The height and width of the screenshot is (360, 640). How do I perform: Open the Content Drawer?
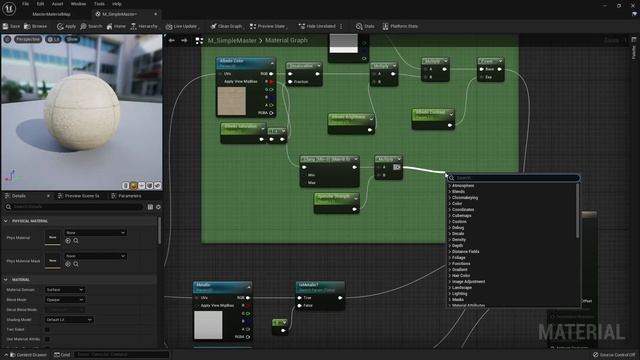(x=27, y=355)
